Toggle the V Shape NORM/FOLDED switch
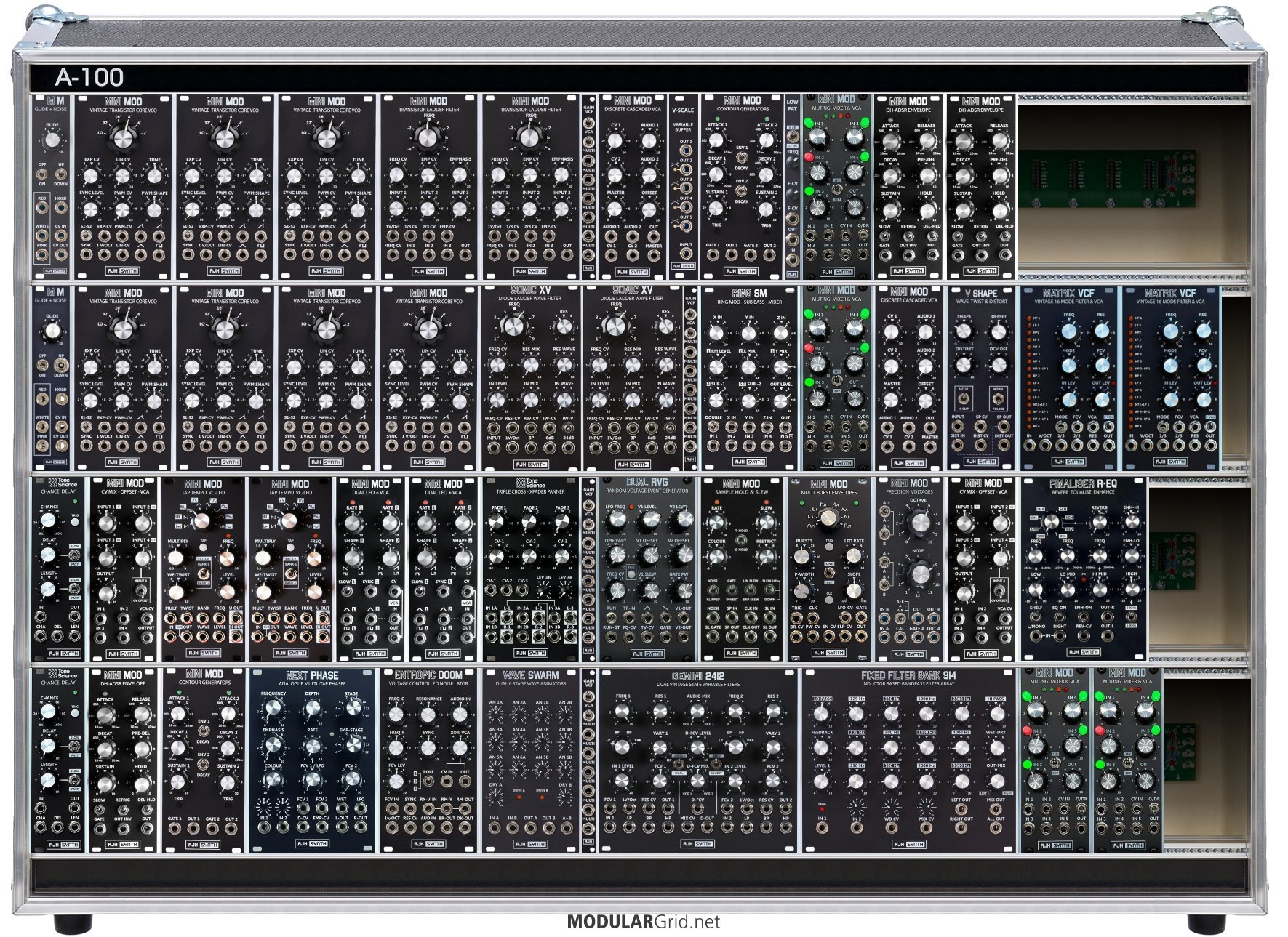Viewport: 1288px width, 937px height. [999, 399]
